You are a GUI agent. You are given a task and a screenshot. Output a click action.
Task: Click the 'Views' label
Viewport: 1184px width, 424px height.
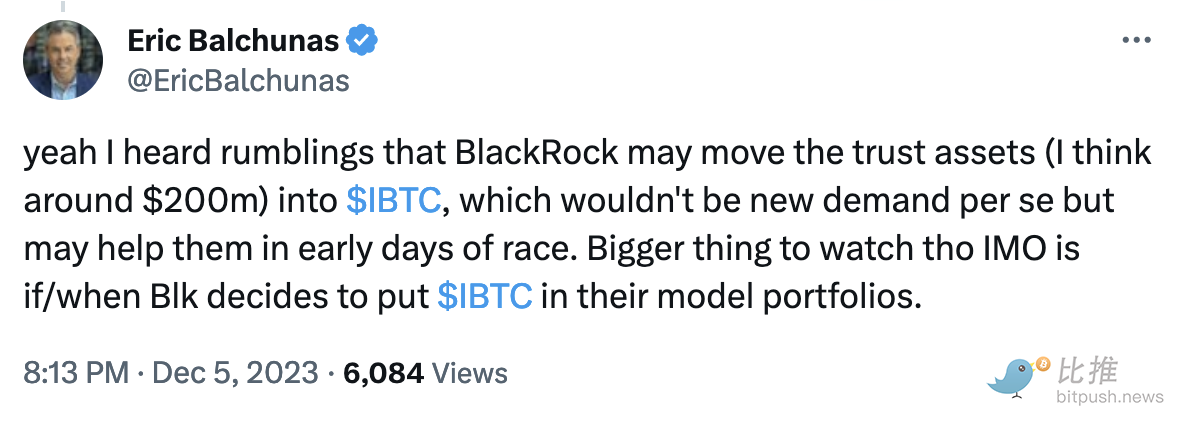pos(472,373)
